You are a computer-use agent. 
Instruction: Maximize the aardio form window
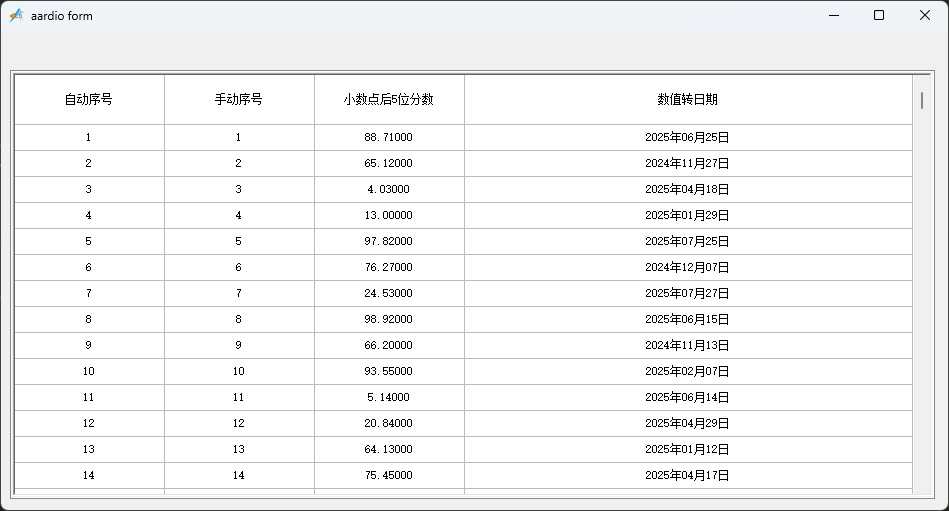click(879, 16)
